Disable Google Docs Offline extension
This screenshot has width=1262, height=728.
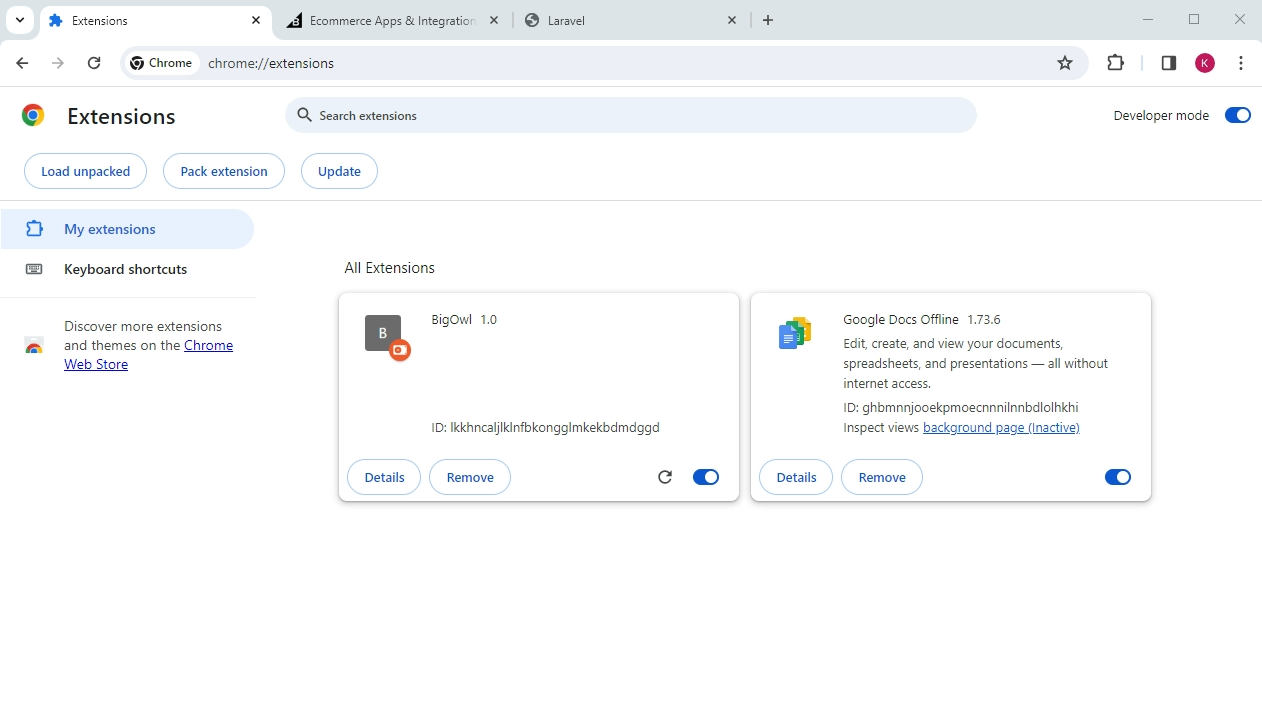tap(1117, 477)
